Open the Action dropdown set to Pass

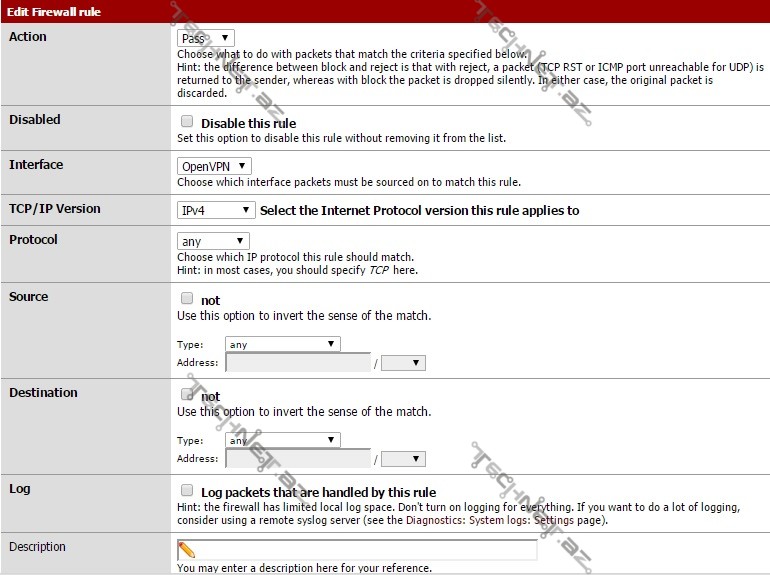click(x=205, y=38)
